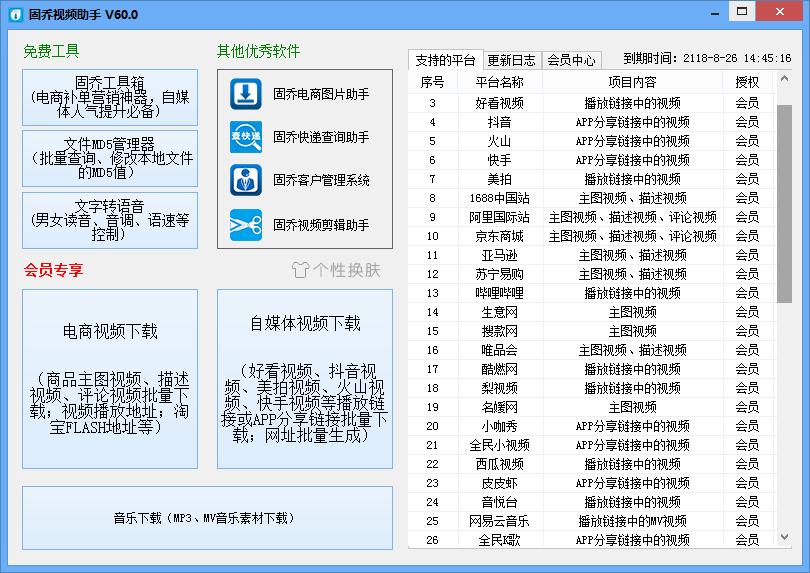Click the 播放链接中的MV视频 cell
The height and width of the screenshot is (573, 810).
pos(632,521)
